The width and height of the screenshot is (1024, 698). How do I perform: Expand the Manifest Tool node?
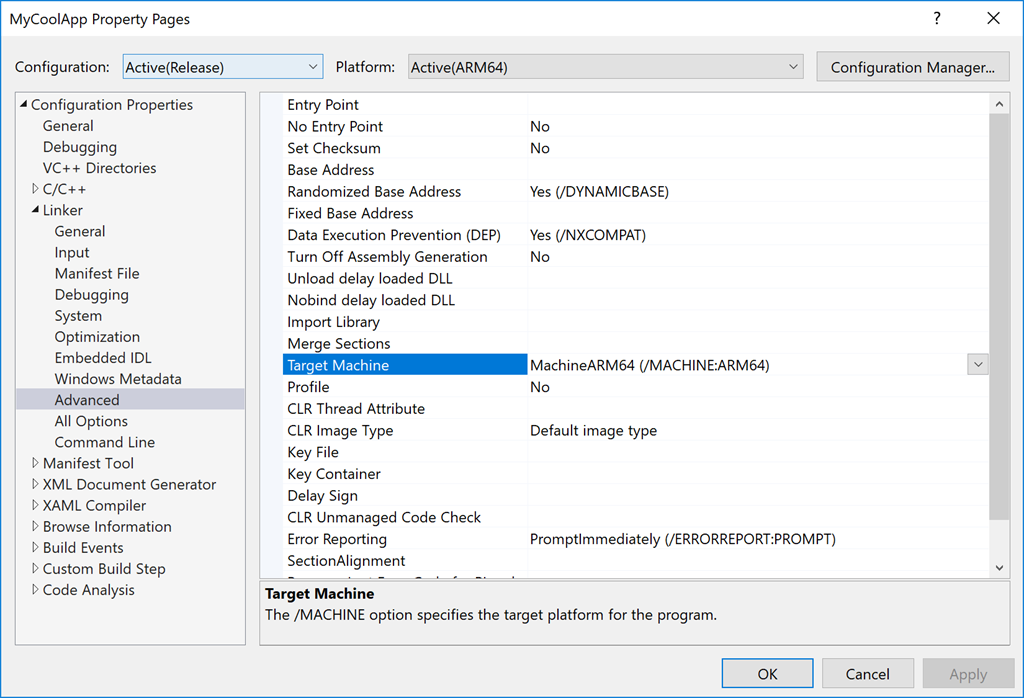tap(36, 463)
